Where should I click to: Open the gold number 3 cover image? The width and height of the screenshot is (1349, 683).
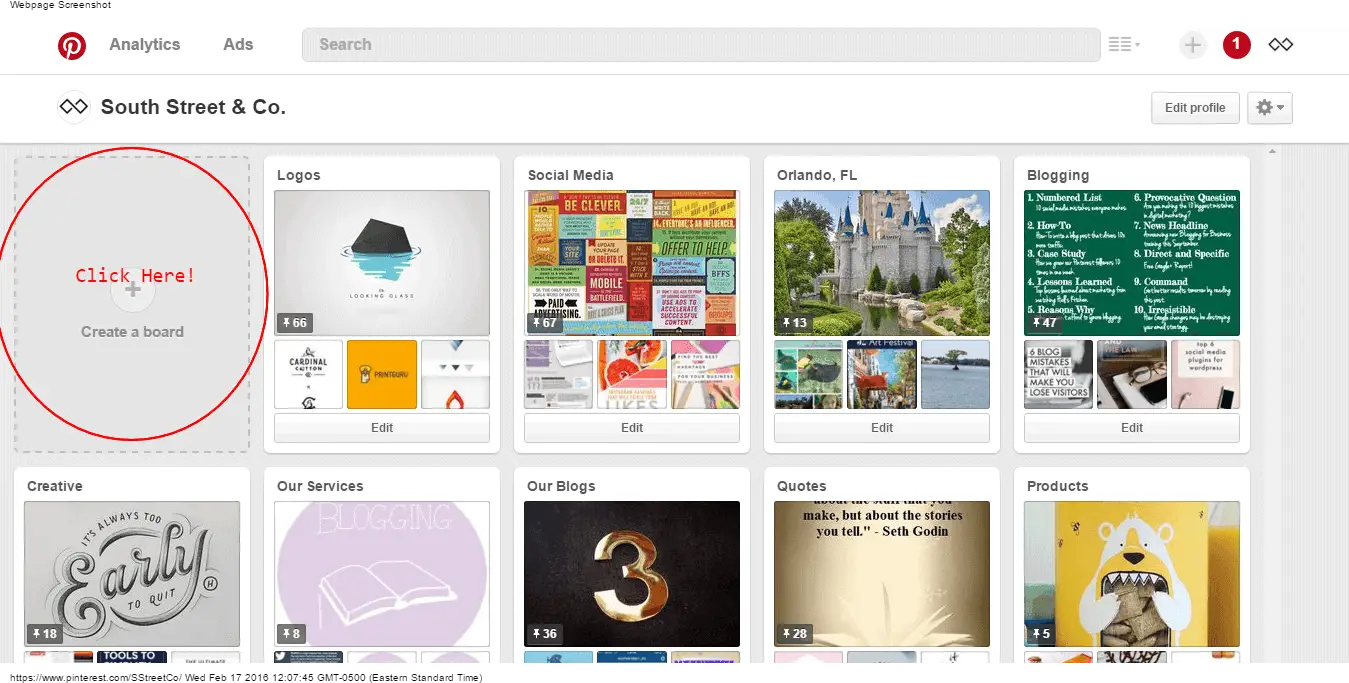pyautogui.click(x=632, y=574)
